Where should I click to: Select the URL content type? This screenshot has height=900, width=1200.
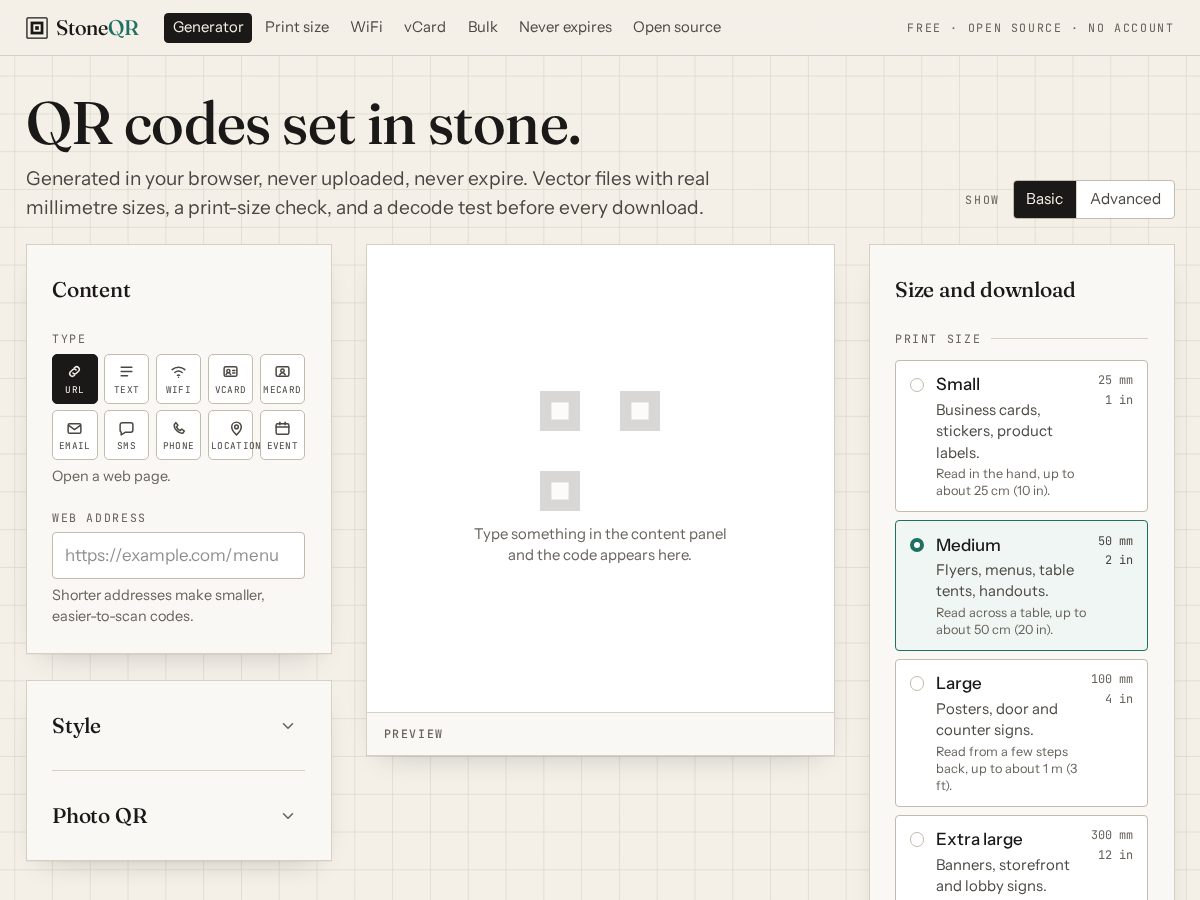[x=75, y=379]
